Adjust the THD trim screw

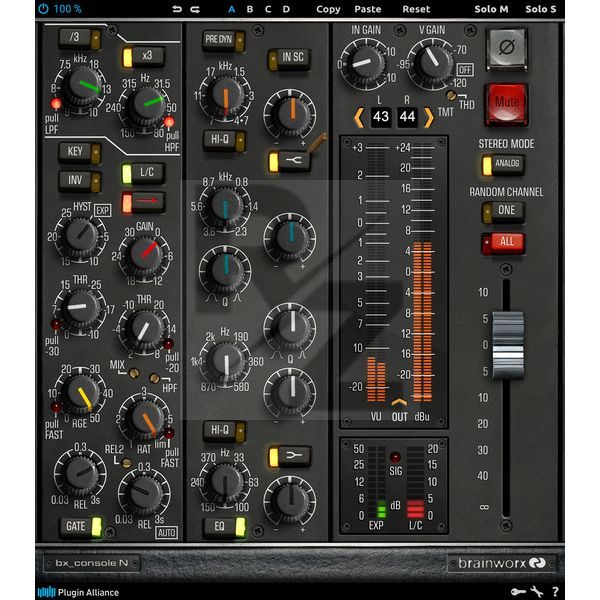click(x=452, y=96)
